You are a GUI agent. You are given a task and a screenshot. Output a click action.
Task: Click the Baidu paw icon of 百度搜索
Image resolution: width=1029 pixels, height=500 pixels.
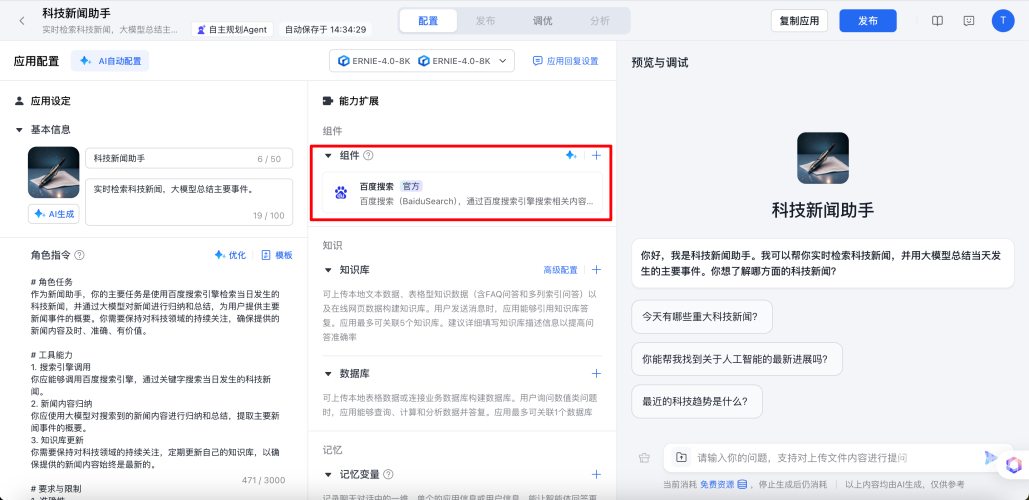pos(341,193)
